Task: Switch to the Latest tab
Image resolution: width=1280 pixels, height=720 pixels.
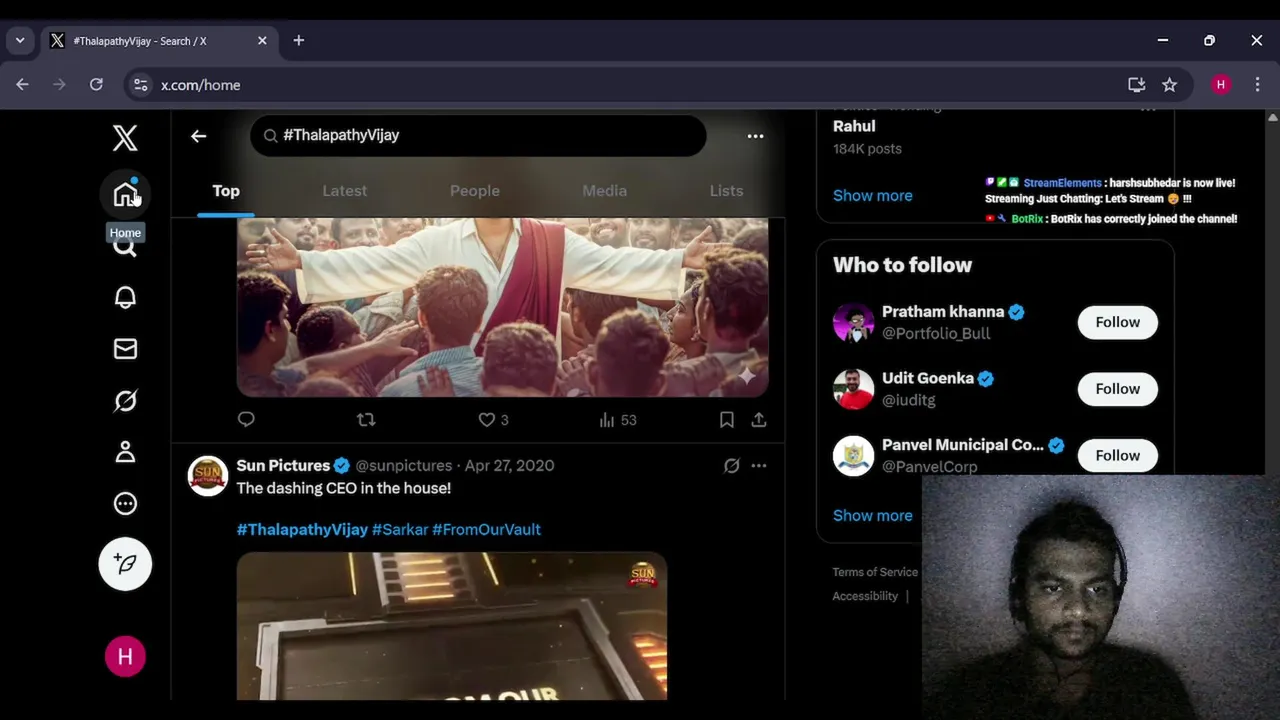Action: (345, 191)
